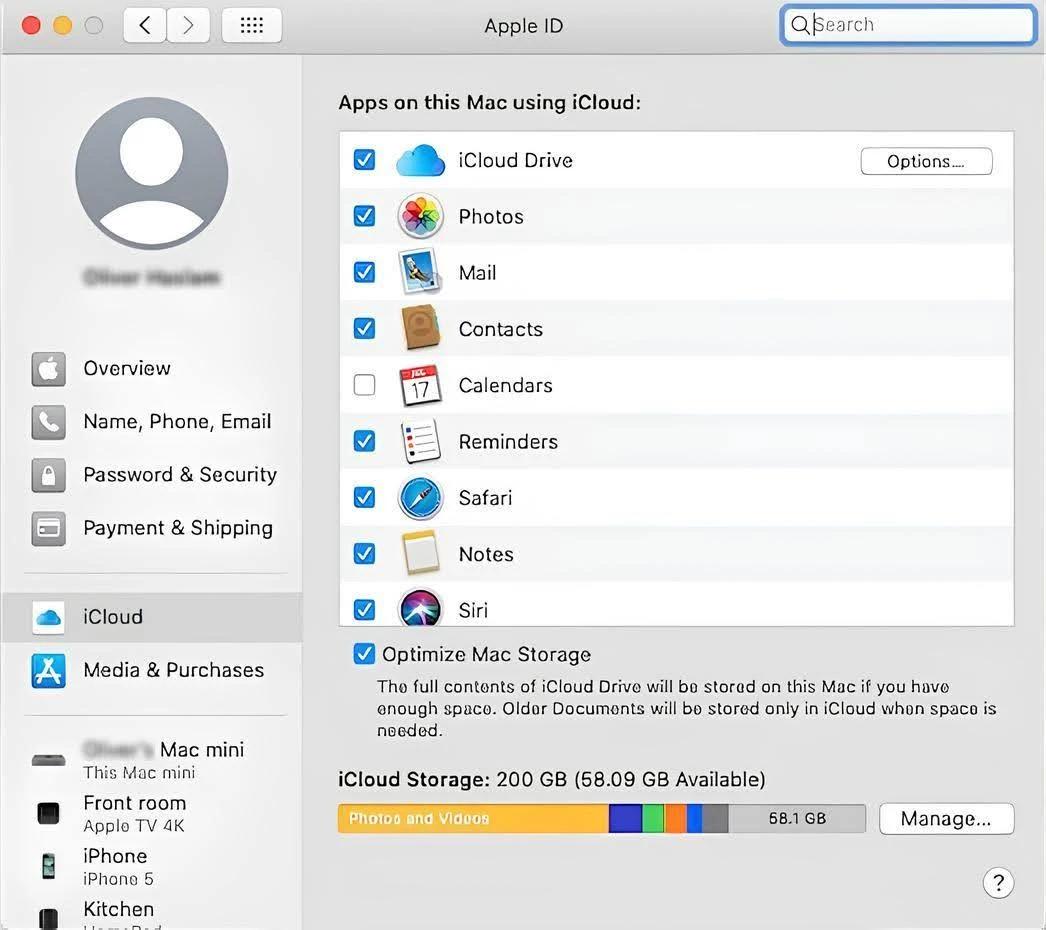The image size is (1046, 930).
Task: Click the Siri icon
Action: click(x=419, y=609)
